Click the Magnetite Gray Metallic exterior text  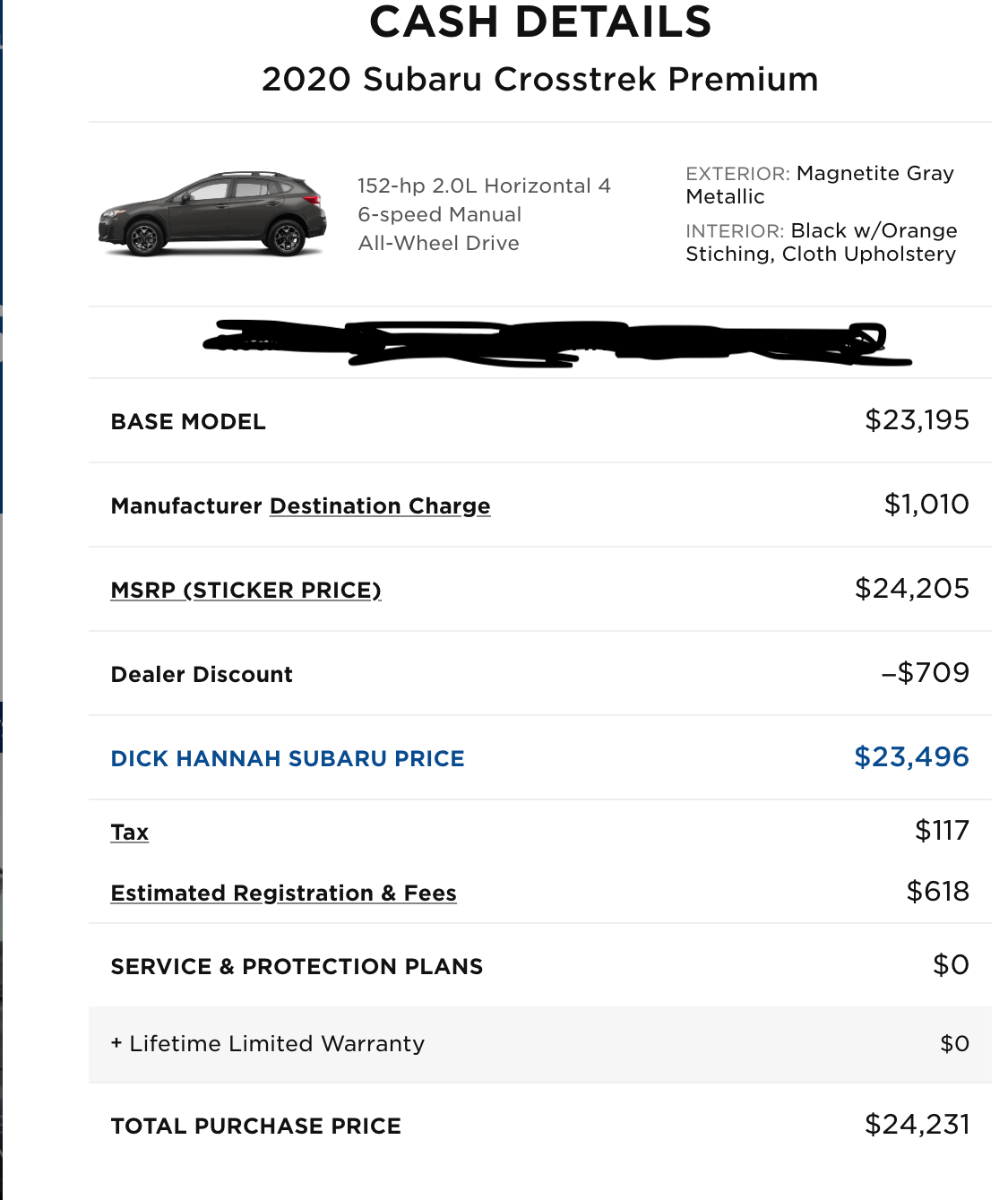820,185
